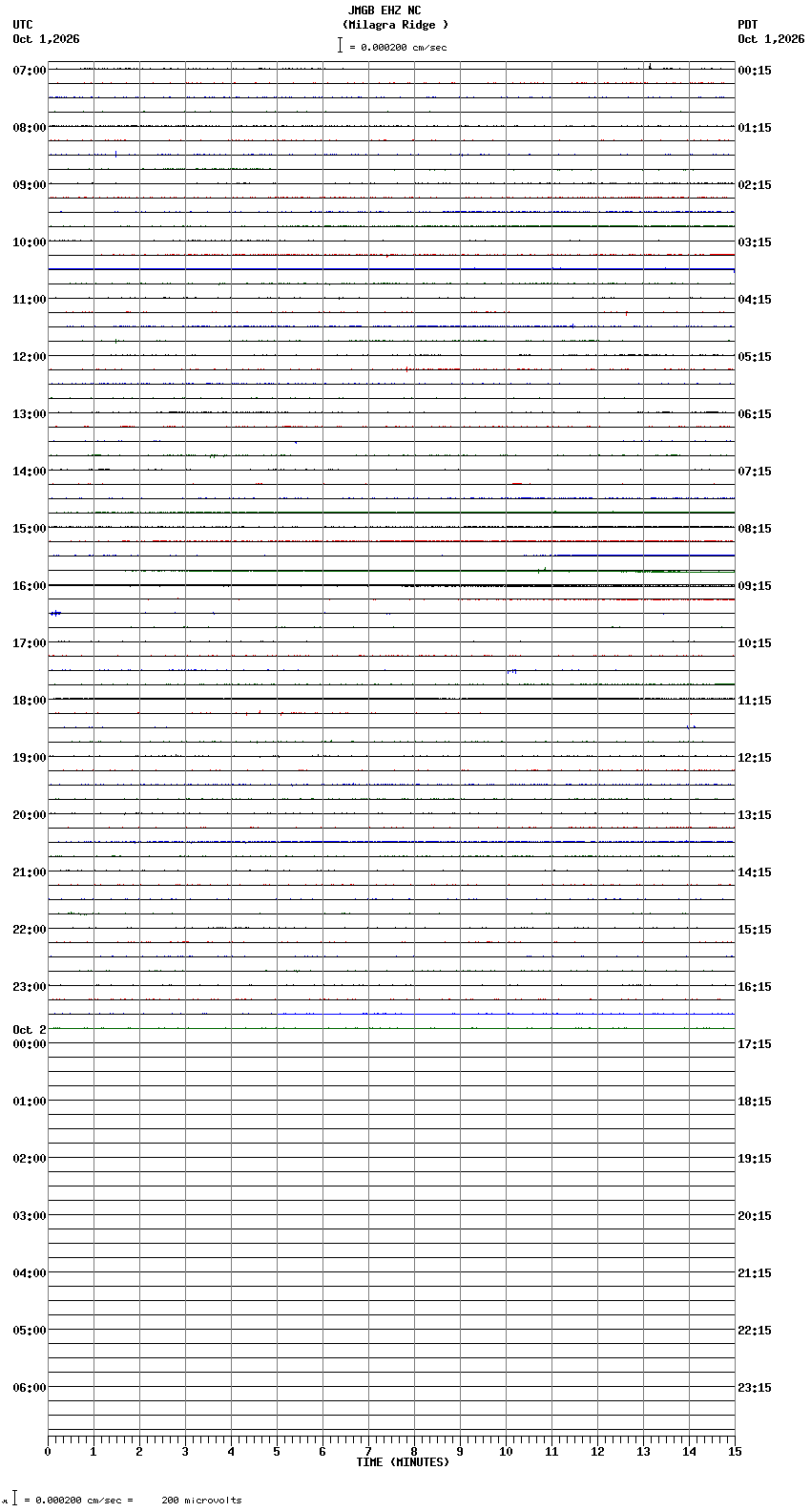Viewport: 811px width, 1512px height.
Task: Click the footer "= 0.000200 cm/sec =" scale text
Action: click(79, 1501)
